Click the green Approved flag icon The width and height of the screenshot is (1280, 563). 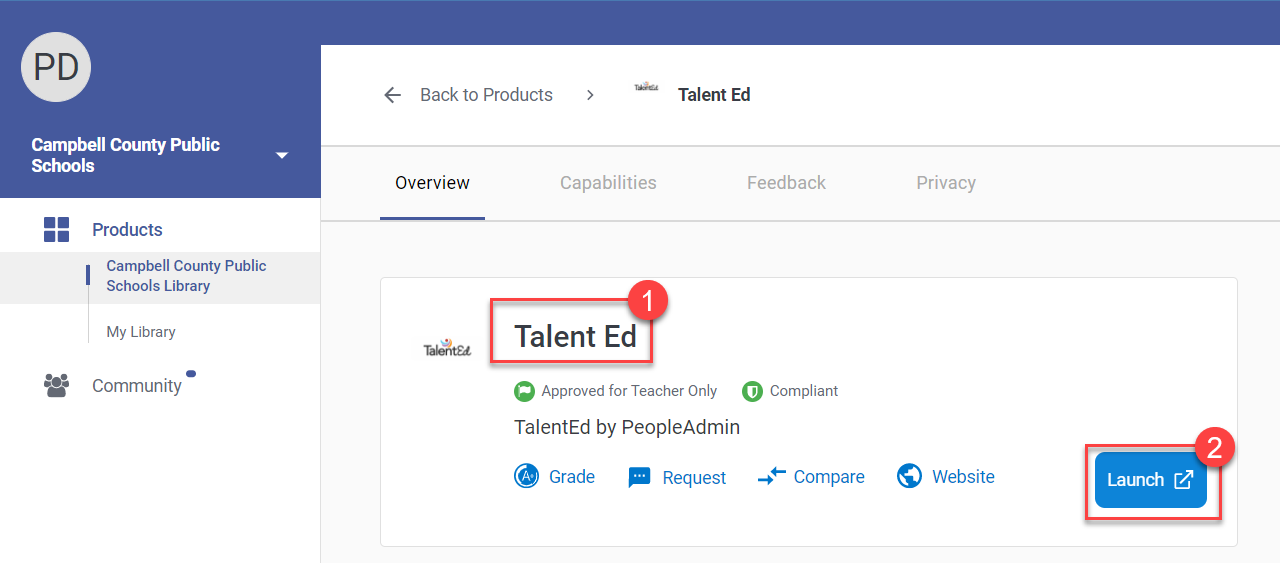524,391
